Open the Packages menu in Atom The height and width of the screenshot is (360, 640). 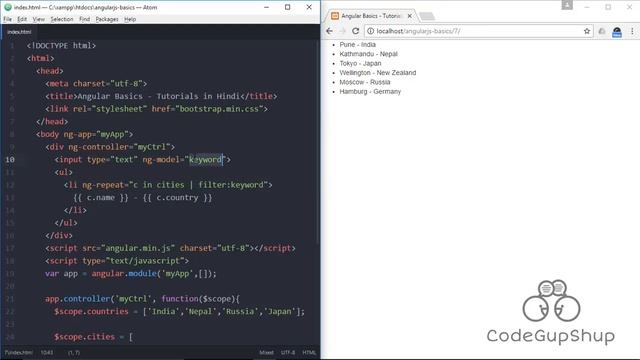(107, 19)
